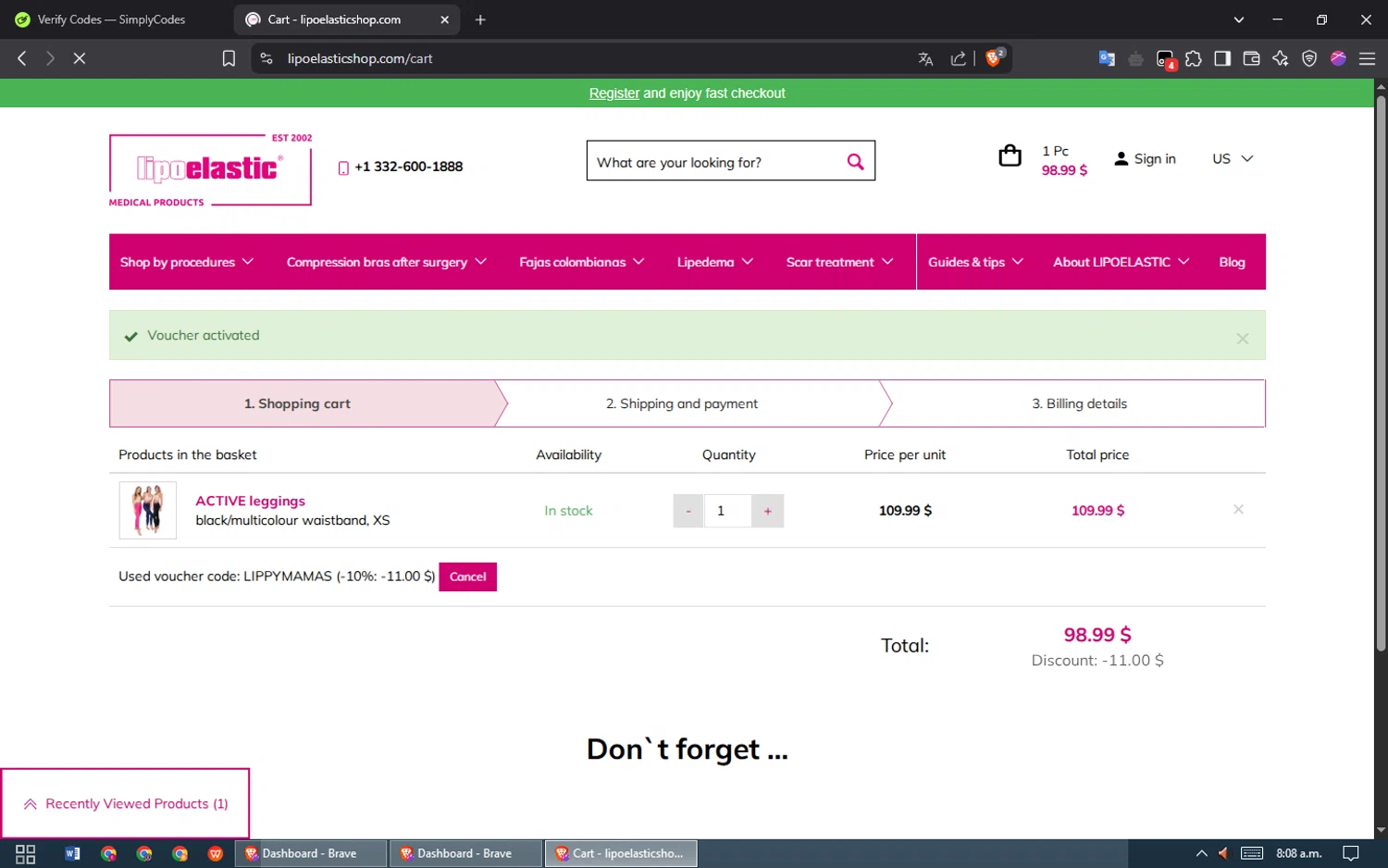
Task: Click the address bar URL lipoelasticshop.com/cart
Action: tap(360, 58)
